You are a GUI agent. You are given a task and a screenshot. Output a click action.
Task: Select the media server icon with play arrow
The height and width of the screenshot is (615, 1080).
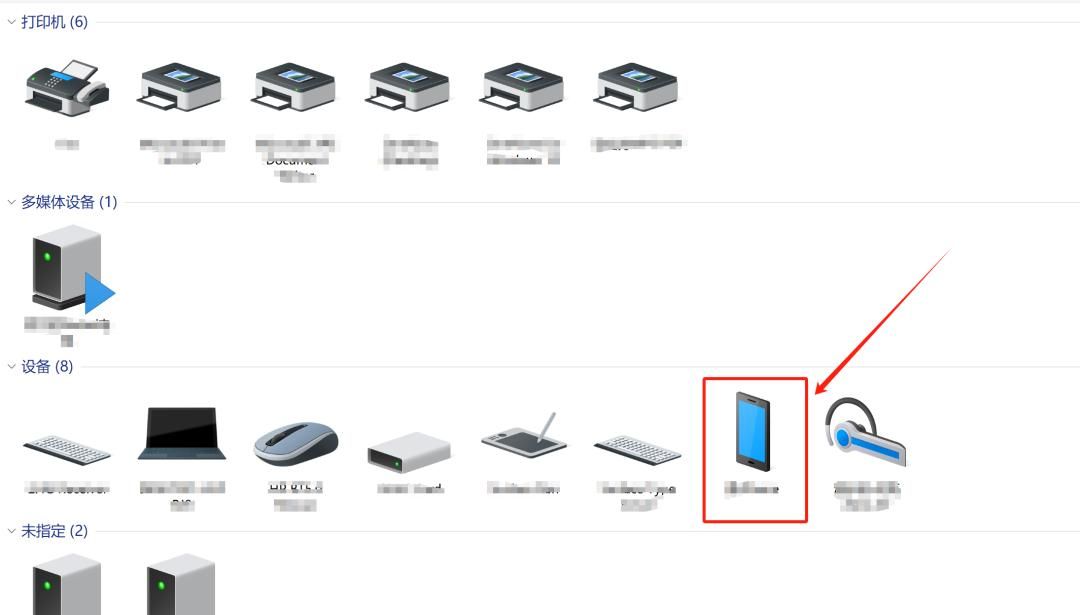pyautogui.click(x=72, y=271)
